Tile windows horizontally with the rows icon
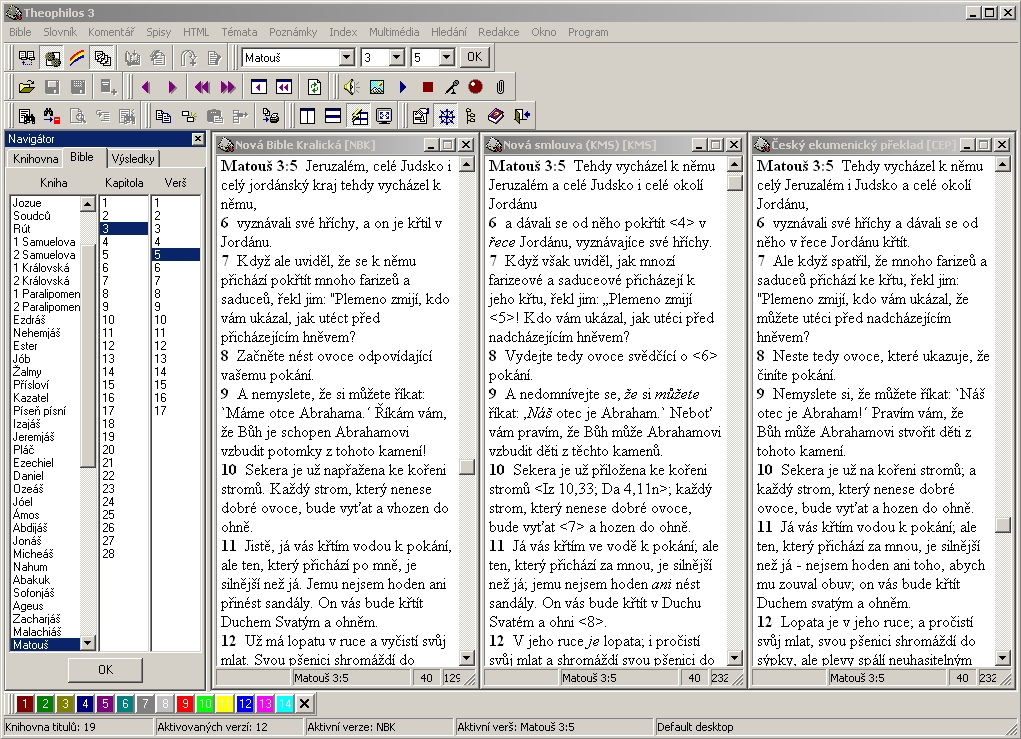Image resolution: width=1021 pixels, height=739 pixels. click(x=333, y=117)
